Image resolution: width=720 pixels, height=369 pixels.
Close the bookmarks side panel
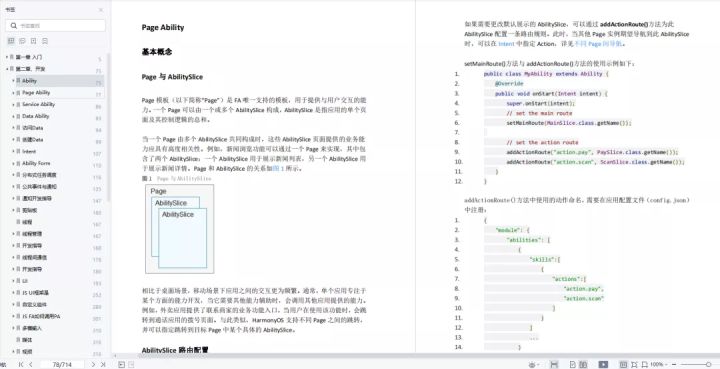101,10
